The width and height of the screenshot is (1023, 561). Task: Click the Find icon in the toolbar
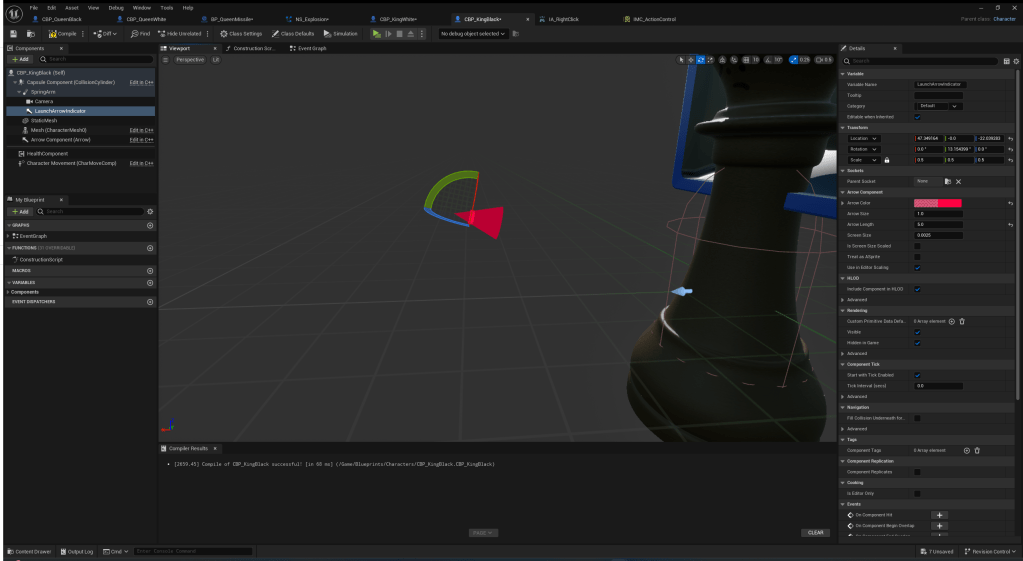[x=140, y=34]
